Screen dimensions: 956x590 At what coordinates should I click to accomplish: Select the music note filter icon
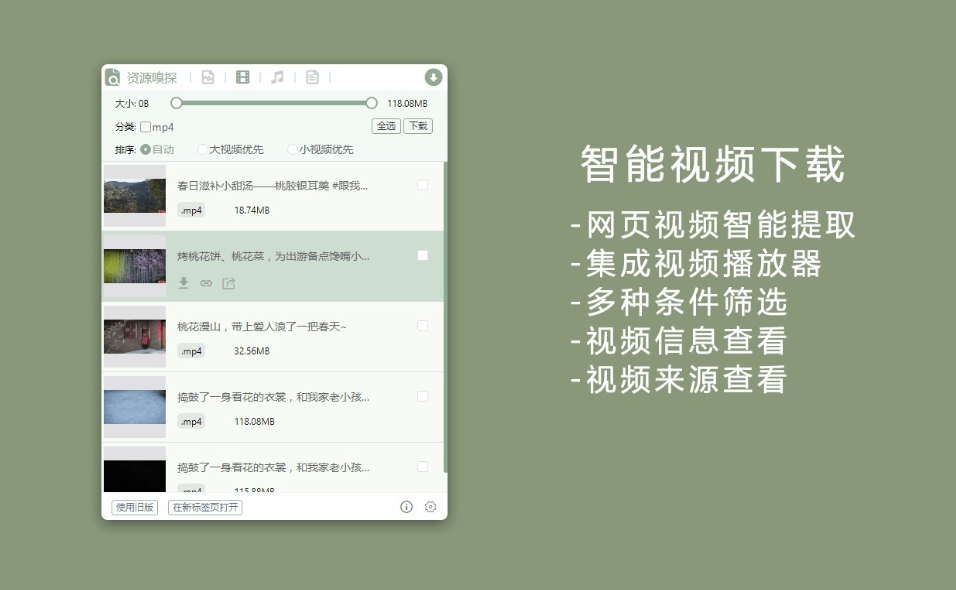(276, 77)
